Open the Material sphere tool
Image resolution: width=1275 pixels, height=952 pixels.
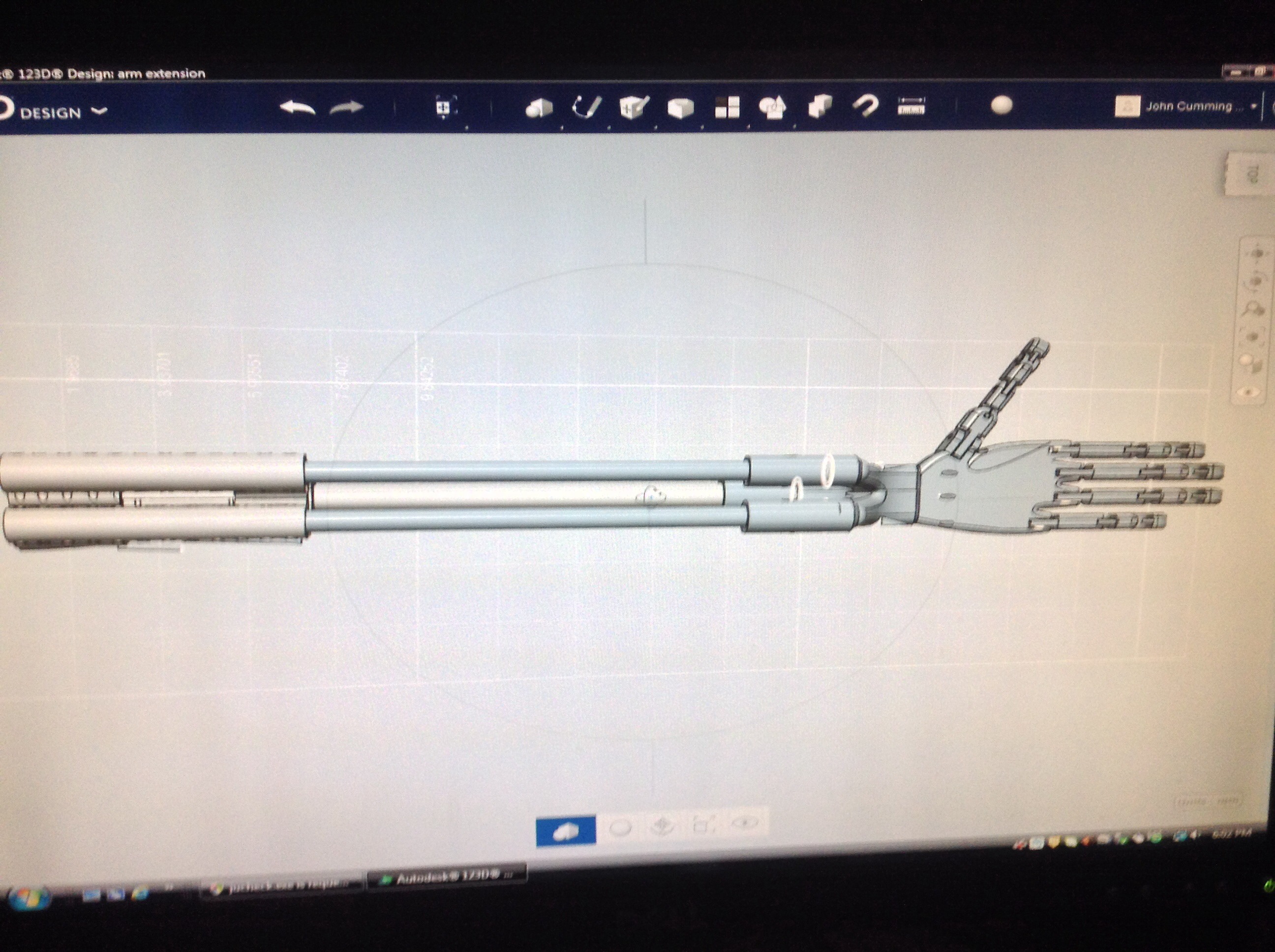coord(1002,105)
